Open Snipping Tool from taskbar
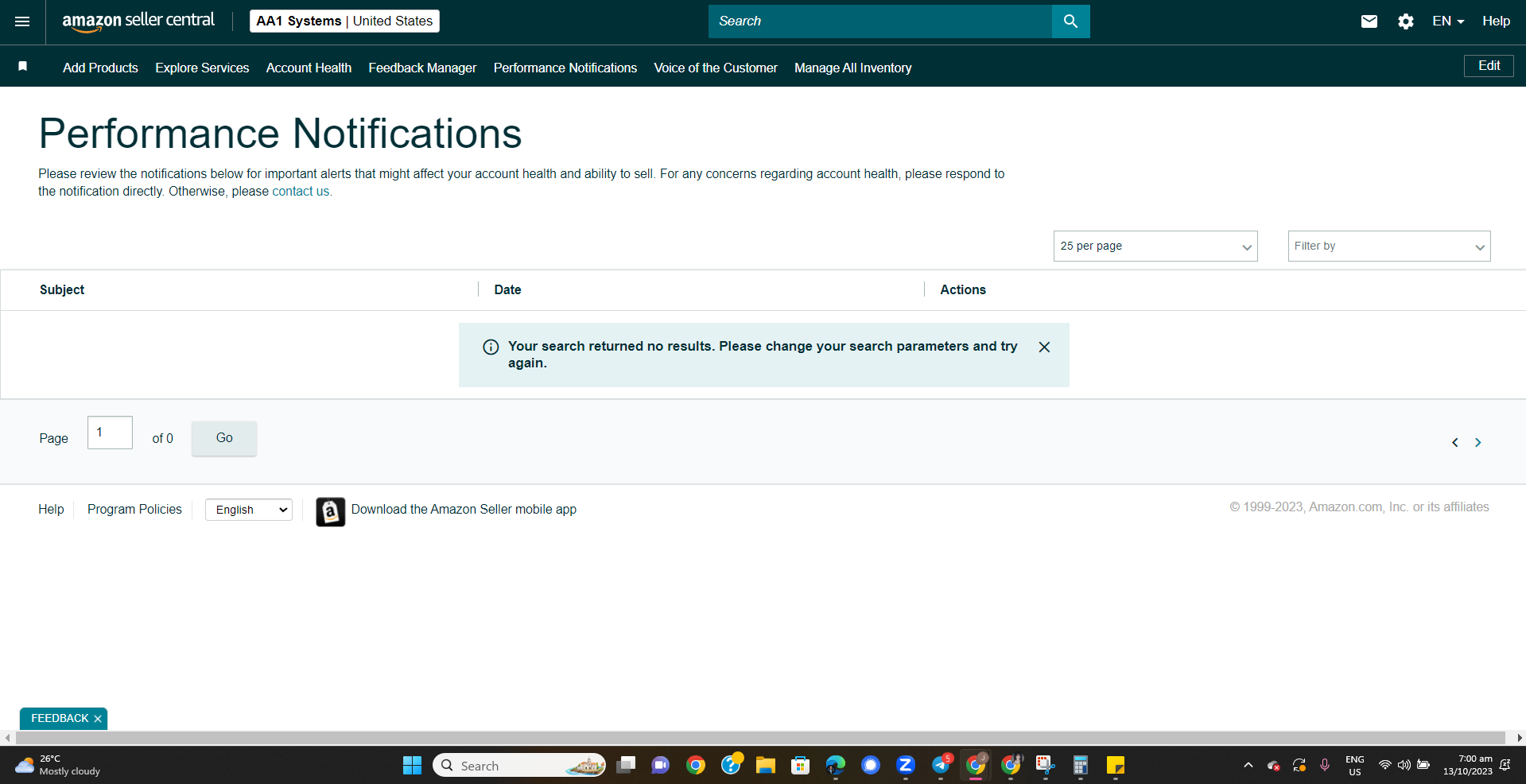The width and height of the screenshot is (1526, 784). click(1046, 765)
